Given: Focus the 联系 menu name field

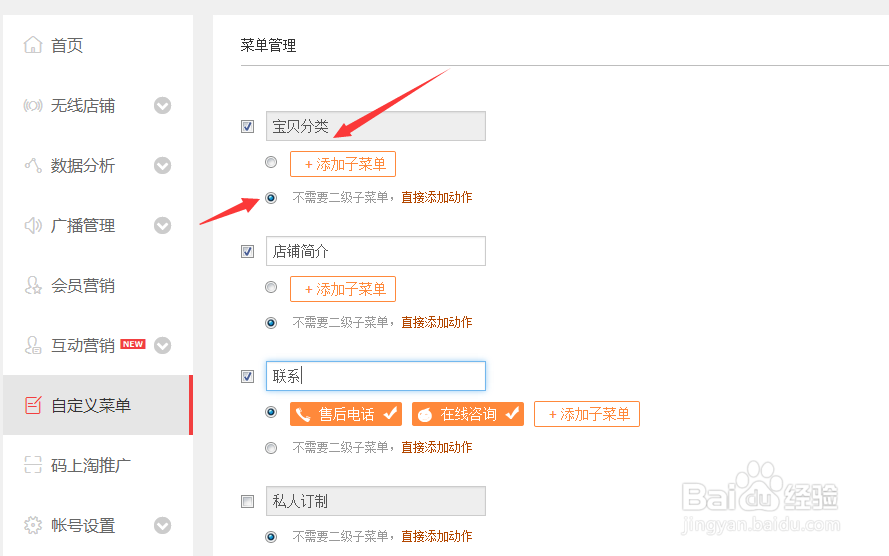Looking at the screenshot, I should 375,376.
